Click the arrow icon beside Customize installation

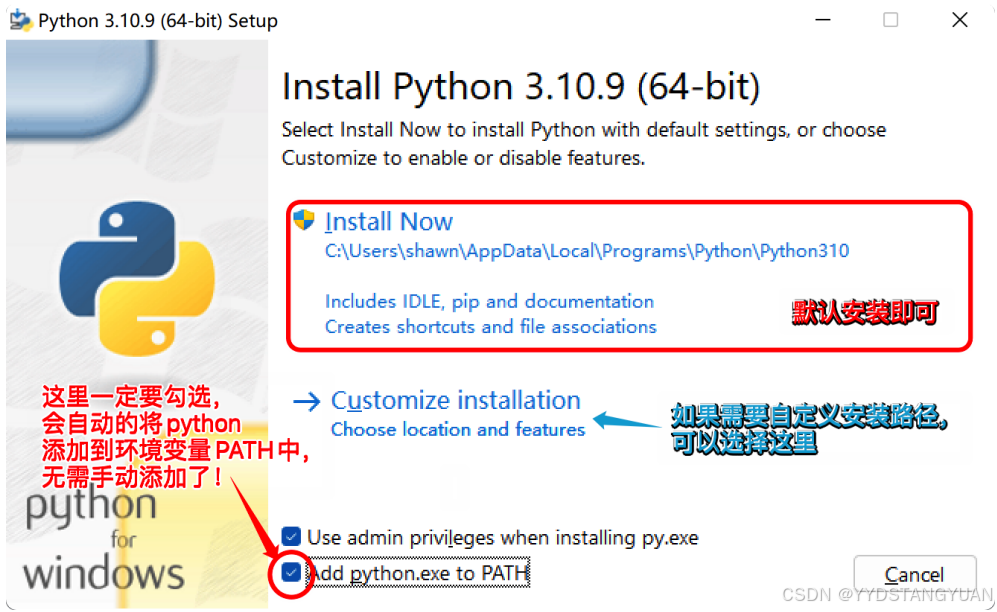[x=306, y=402]
